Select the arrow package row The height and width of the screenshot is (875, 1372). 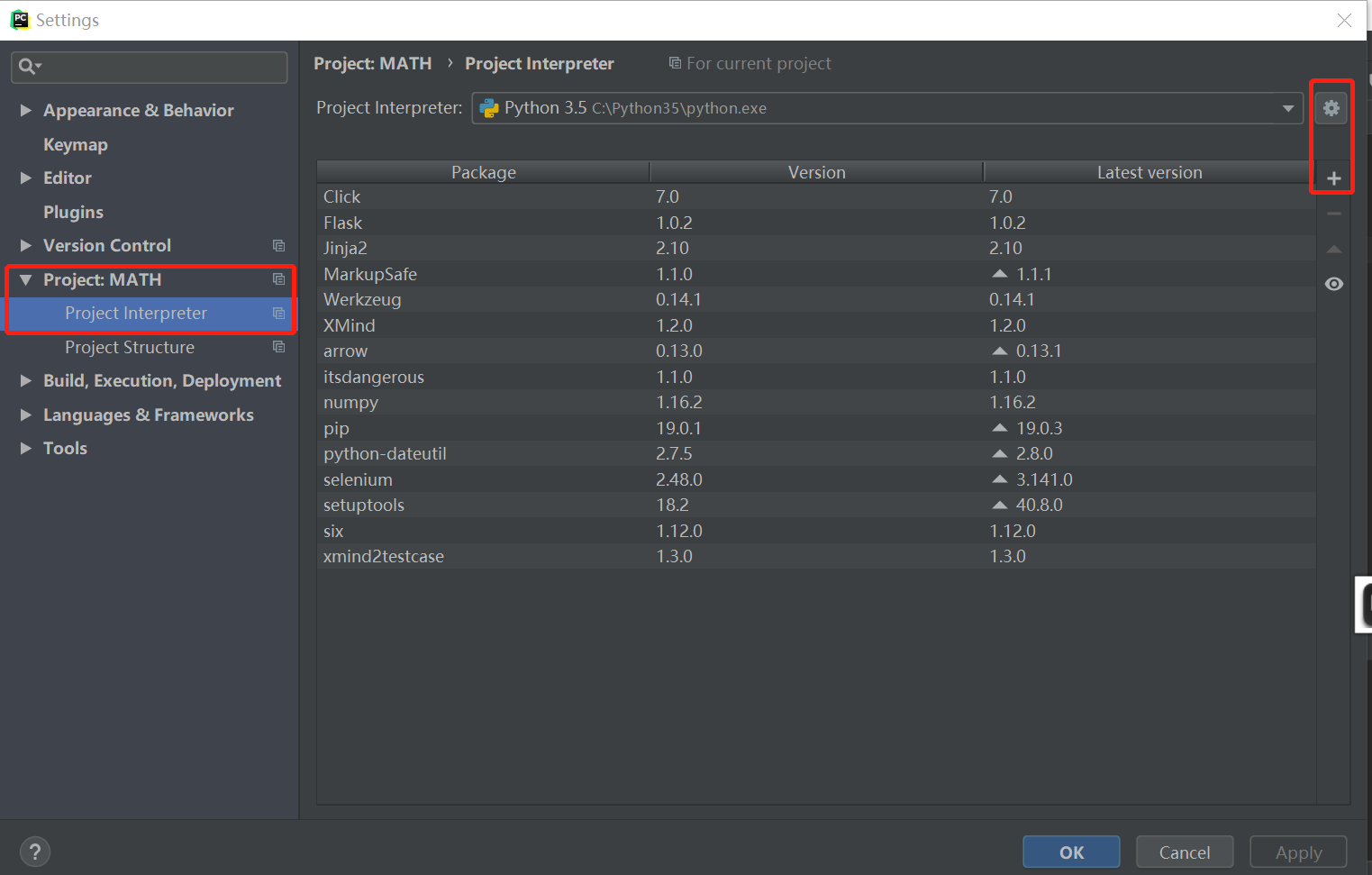(x=816, y=351)
